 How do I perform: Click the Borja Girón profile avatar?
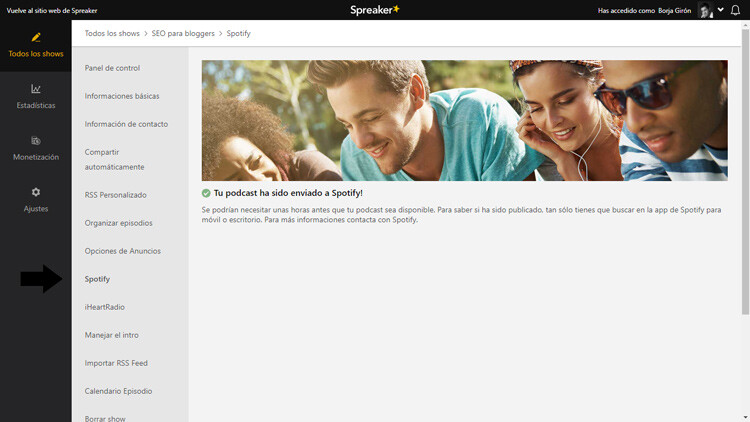coord(706,10)
